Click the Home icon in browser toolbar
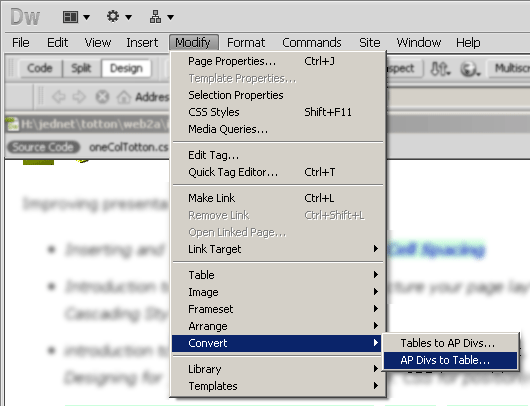 [123, 97]
